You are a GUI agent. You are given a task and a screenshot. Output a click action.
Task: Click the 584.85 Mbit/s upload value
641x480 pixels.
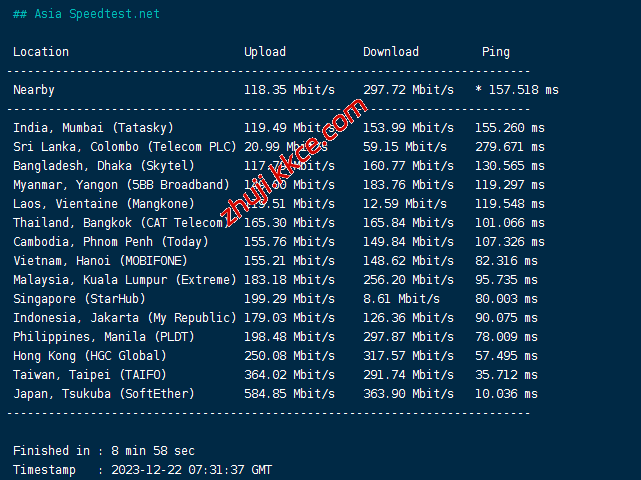(x=289, y=394)
